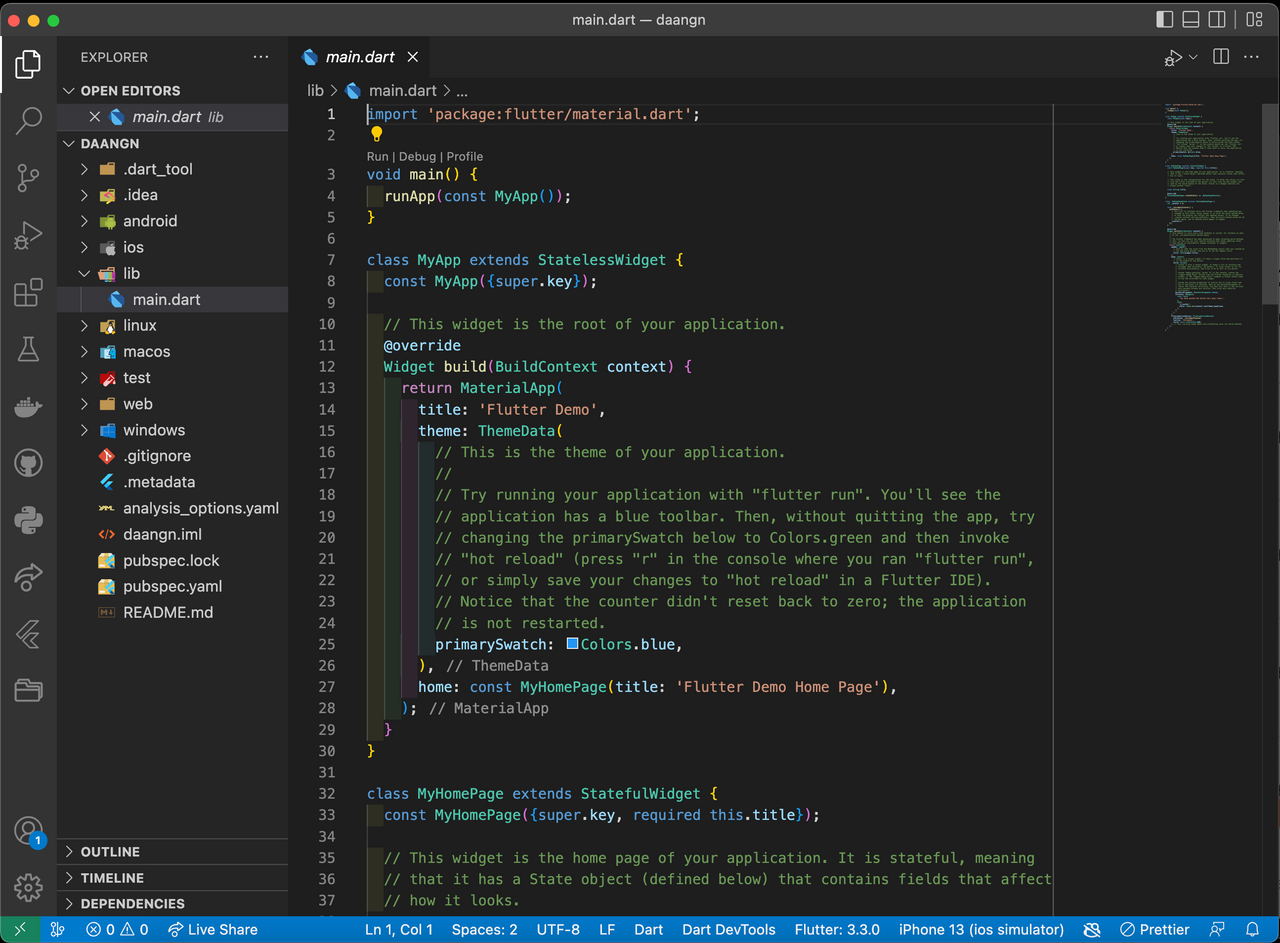Click the source control sync icon in status bar
Image resolution: width=1280 pixels, height=943 pixels.
click(x=59, y=929)
